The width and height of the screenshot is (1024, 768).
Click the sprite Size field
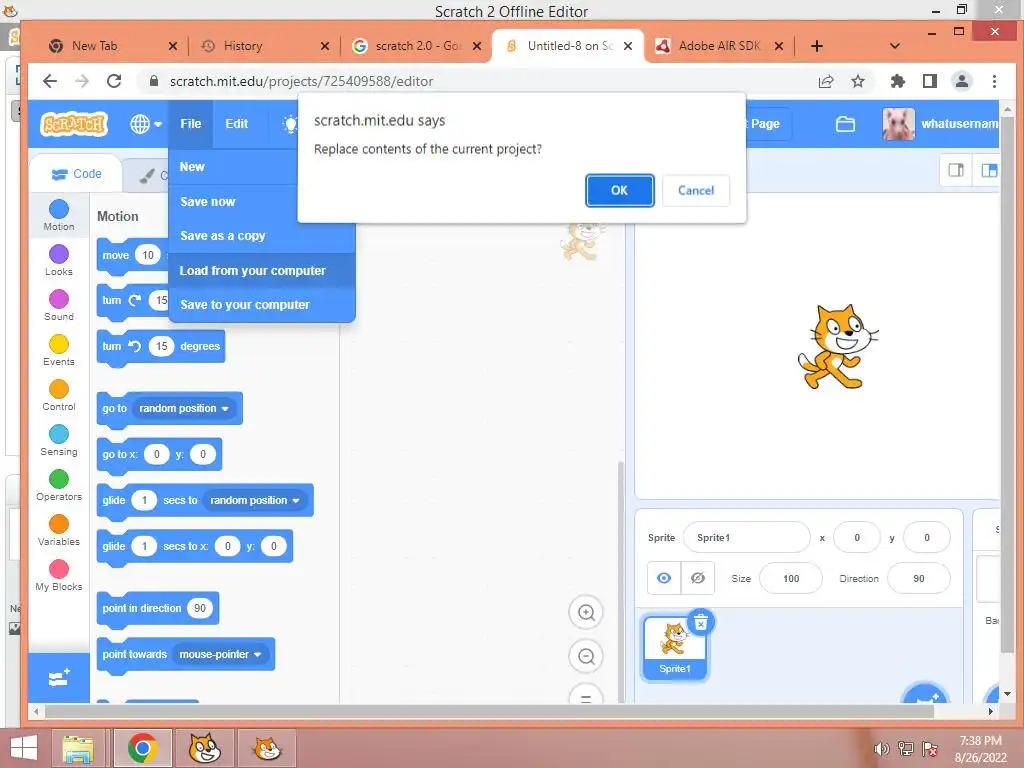791,579
